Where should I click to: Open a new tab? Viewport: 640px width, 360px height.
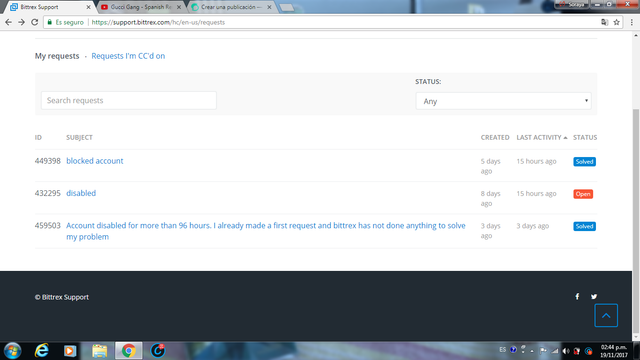(287, 7)
